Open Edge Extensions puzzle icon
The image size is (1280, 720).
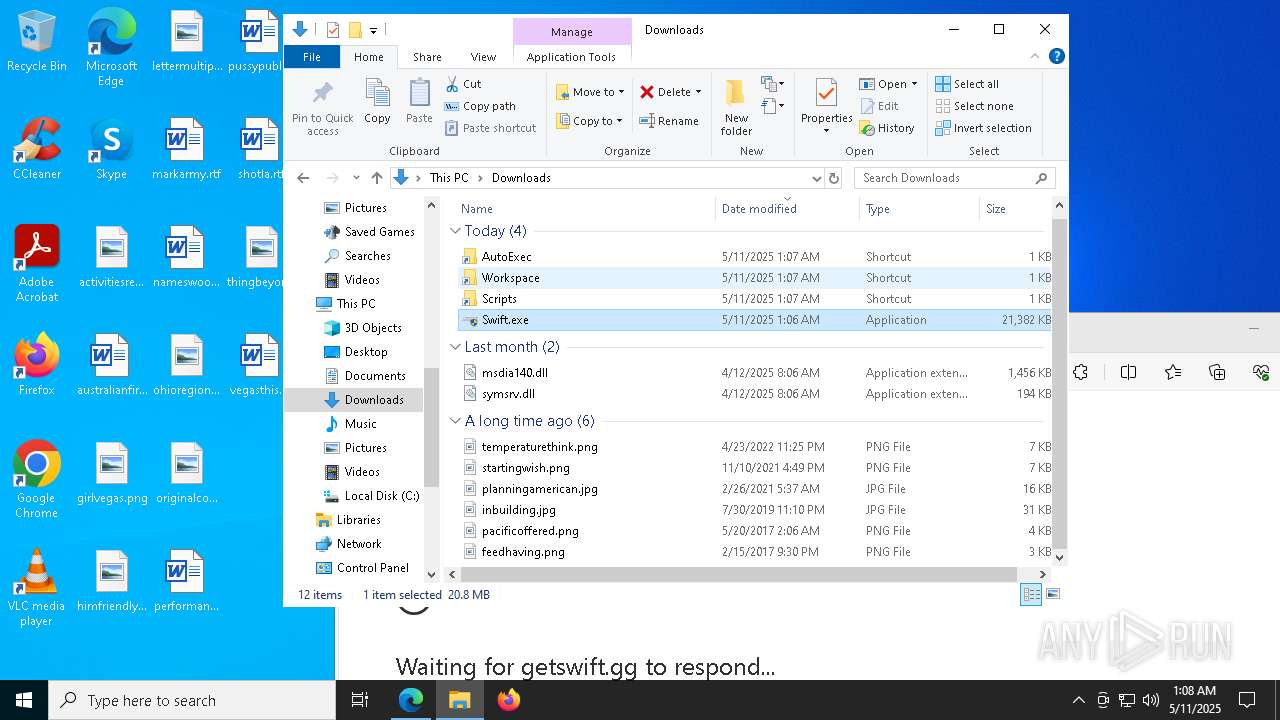click(x=1081, y=372)
